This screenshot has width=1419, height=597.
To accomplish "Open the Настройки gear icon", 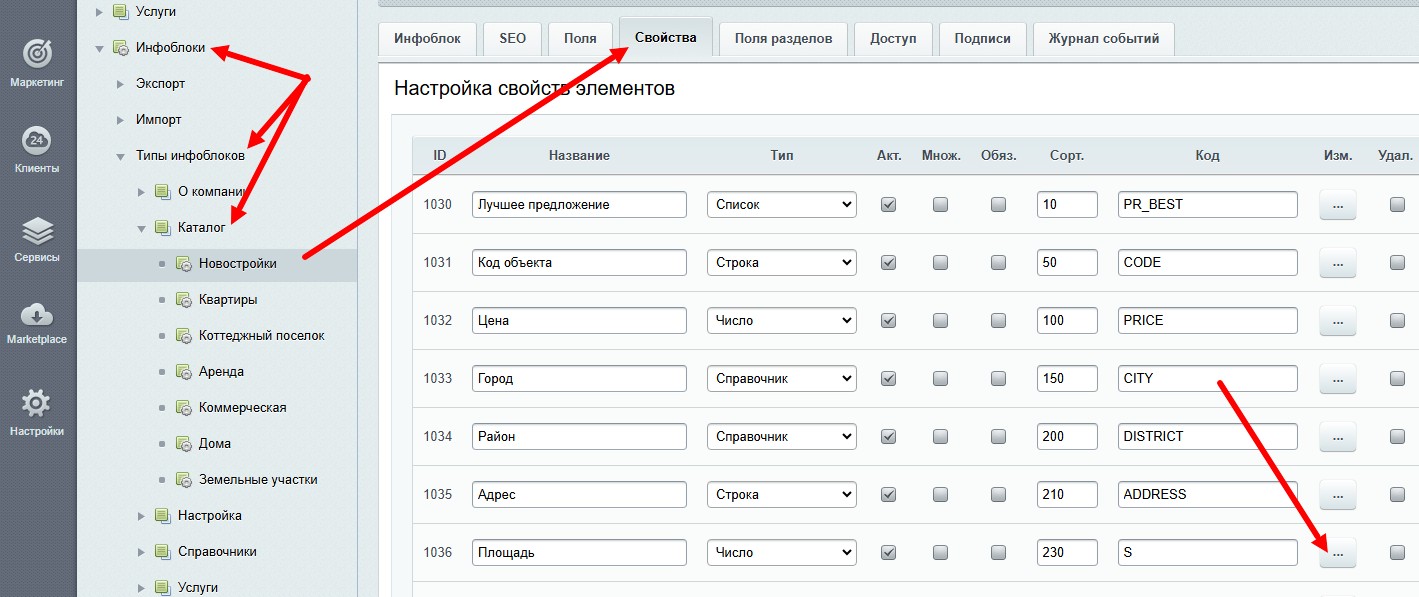I will [x=37, y=404].
